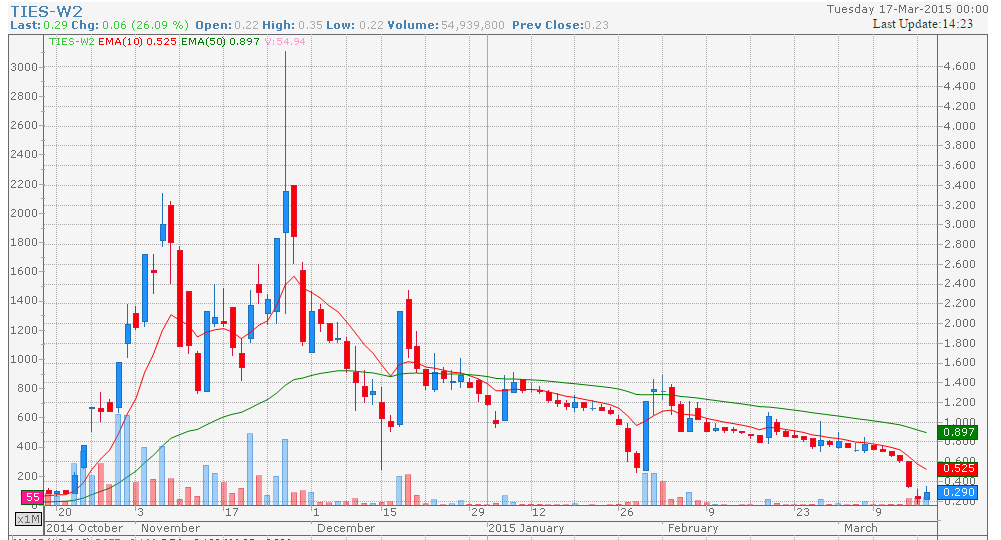Click the 1000 volume axis label
The height and width of the screenshot is (540, 1001).
24,359
